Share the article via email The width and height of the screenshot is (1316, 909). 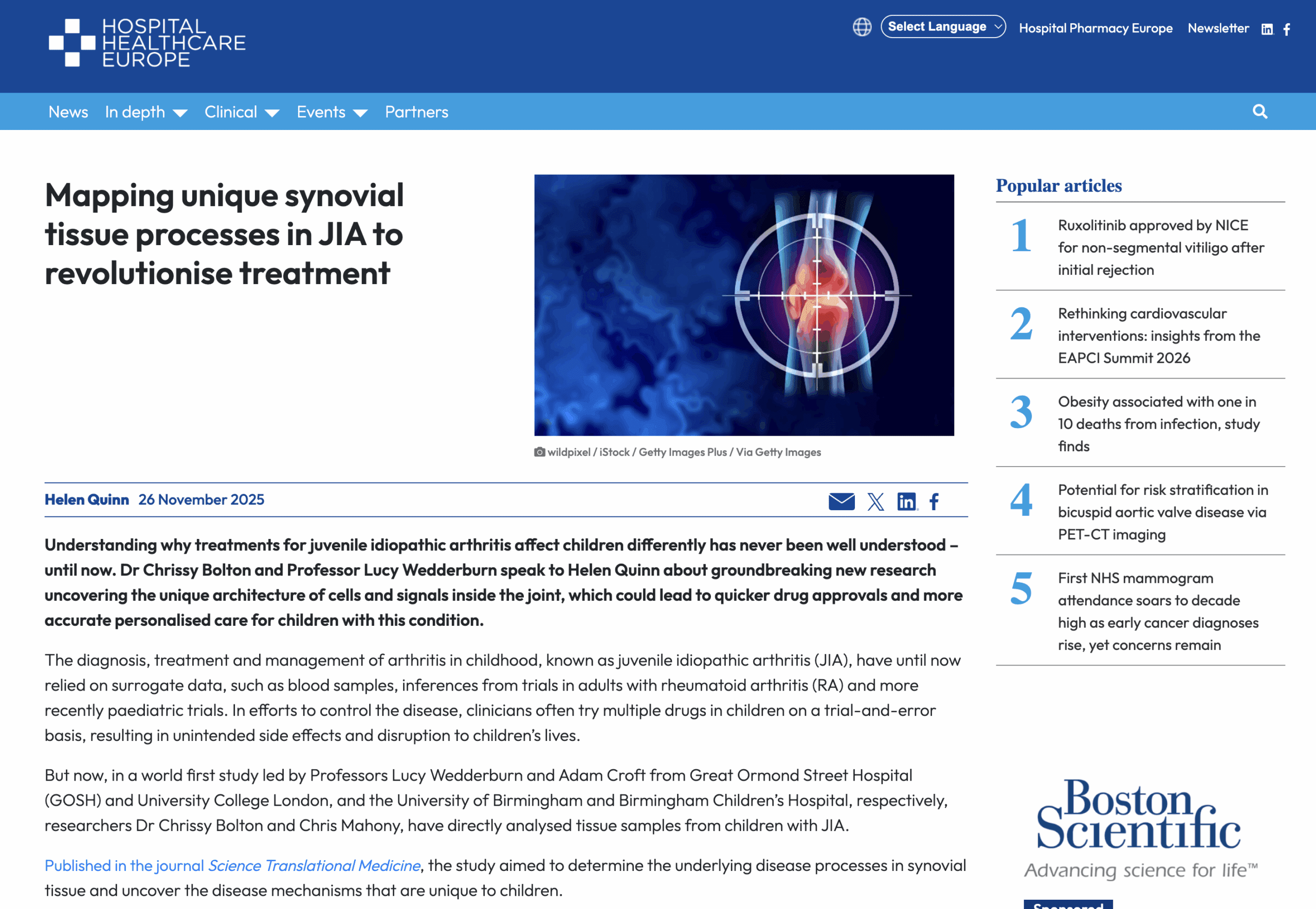[843, 501]
